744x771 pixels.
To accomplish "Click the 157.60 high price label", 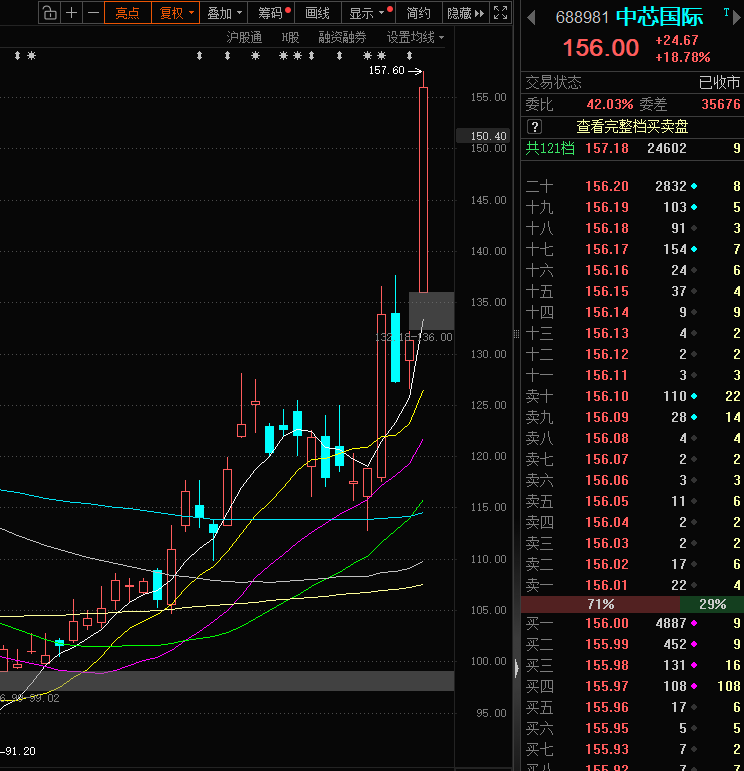I will (387, 71).
